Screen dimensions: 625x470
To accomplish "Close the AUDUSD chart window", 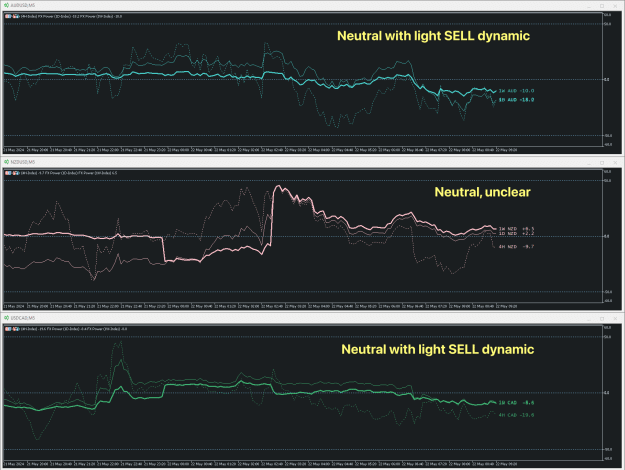I will [x=615, y=6].
